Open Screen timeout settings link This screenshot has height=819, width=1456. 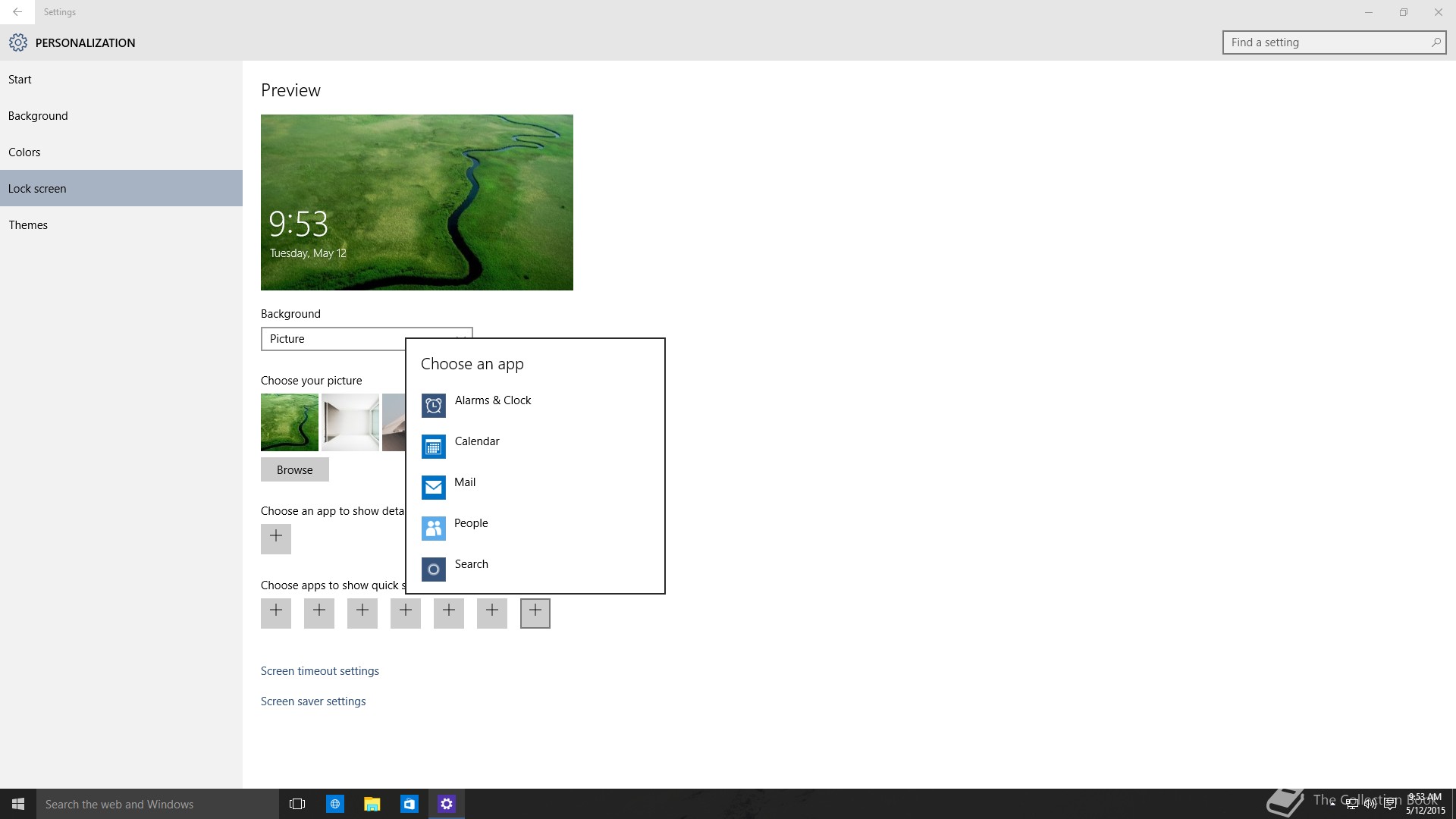click(x=320, y=671)
